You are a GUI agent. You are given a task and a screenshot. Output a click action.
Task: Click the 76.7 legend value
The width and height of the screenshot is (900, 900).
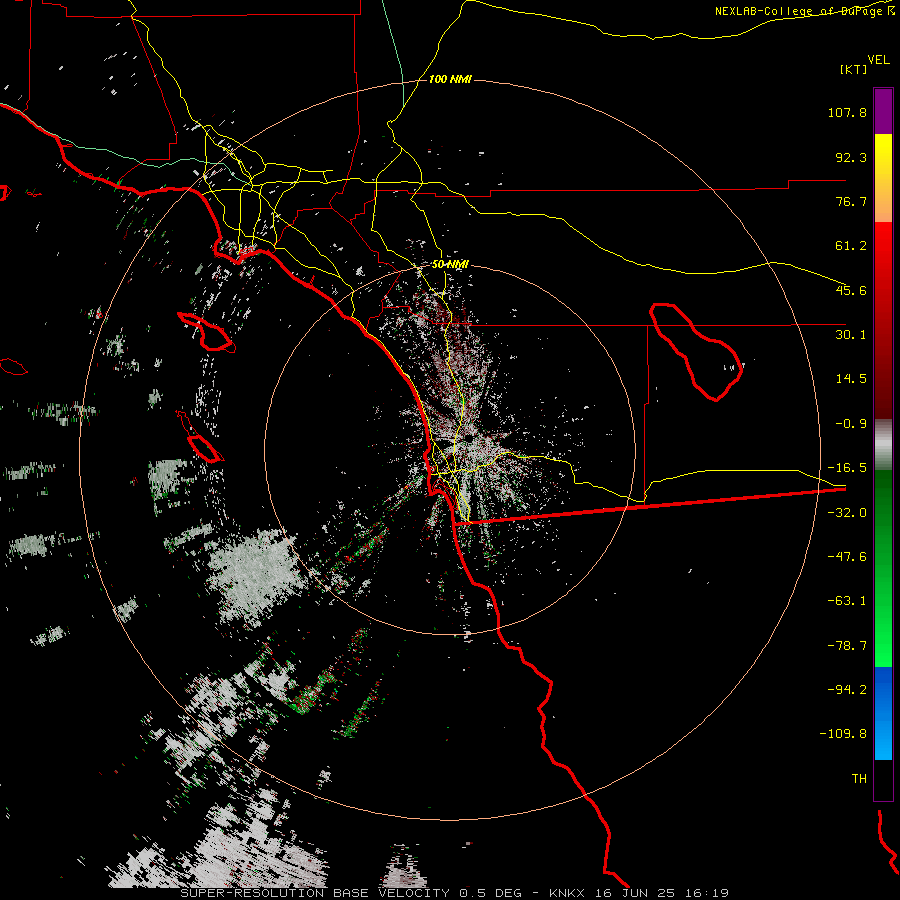coord(851,201)
